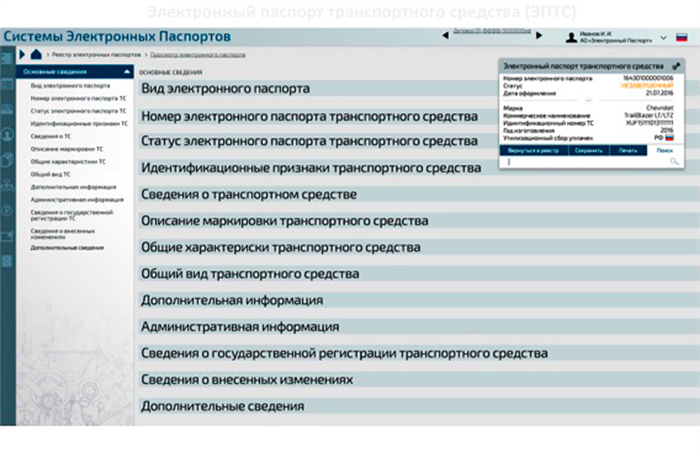Open the calculator icon at sidebar bottom
The width and height of the screenshot is (700, 453).
coord(8,261)
